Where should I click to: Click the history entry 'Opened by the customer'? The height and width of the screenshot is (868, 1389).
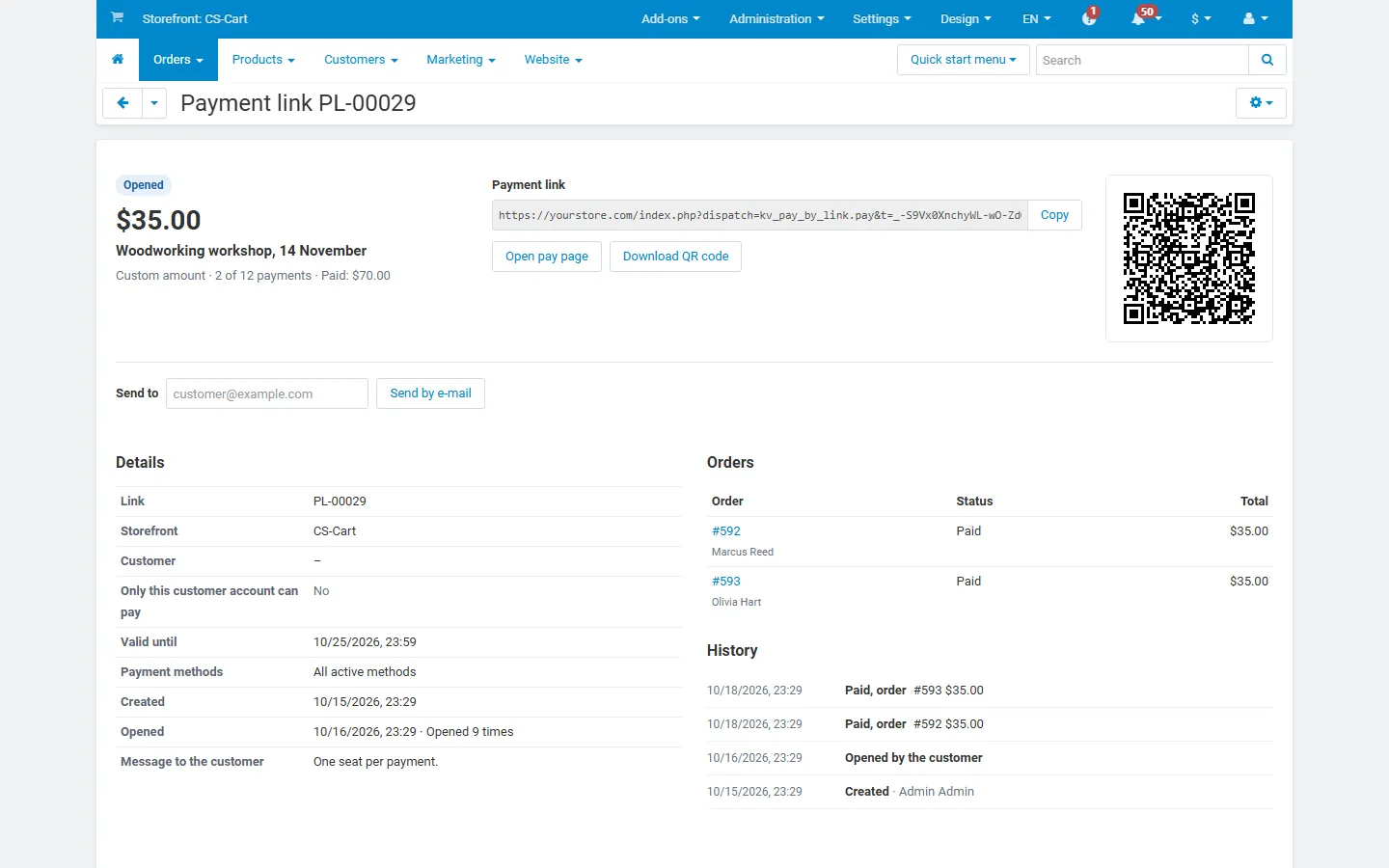tap(913, 758)
